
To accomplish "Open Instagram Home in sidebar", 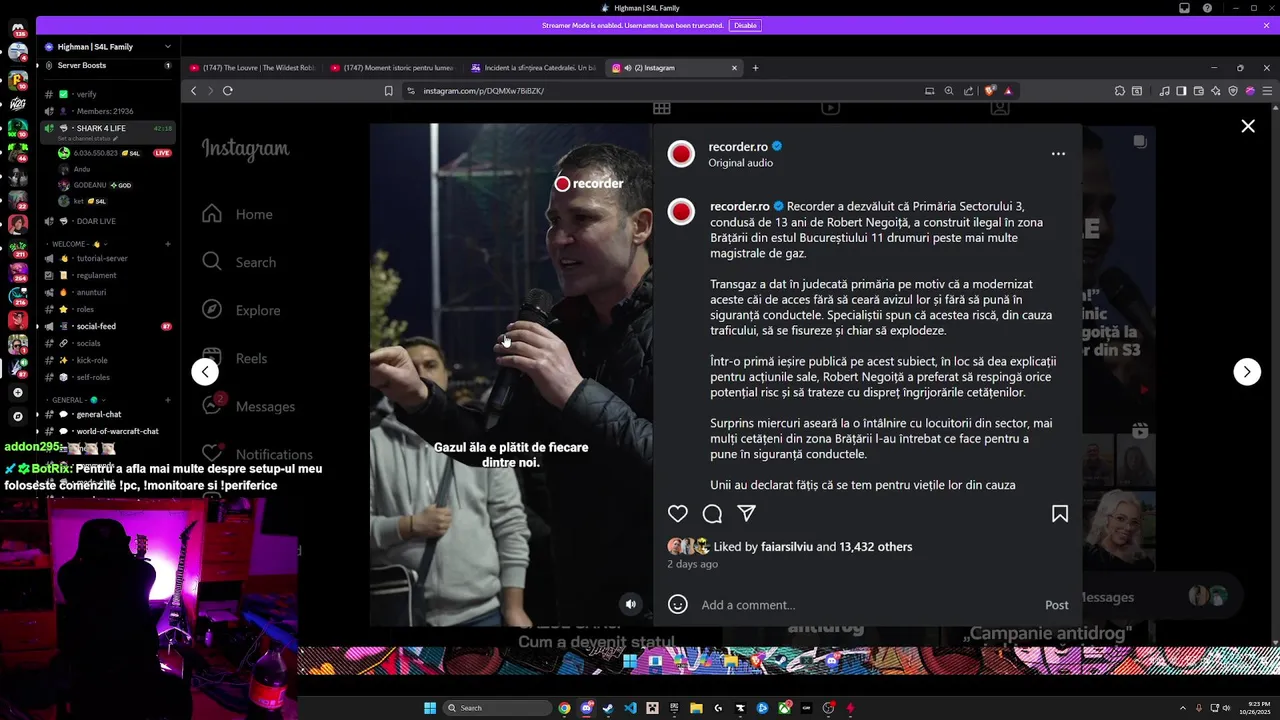I will click(x=238, y=214).
